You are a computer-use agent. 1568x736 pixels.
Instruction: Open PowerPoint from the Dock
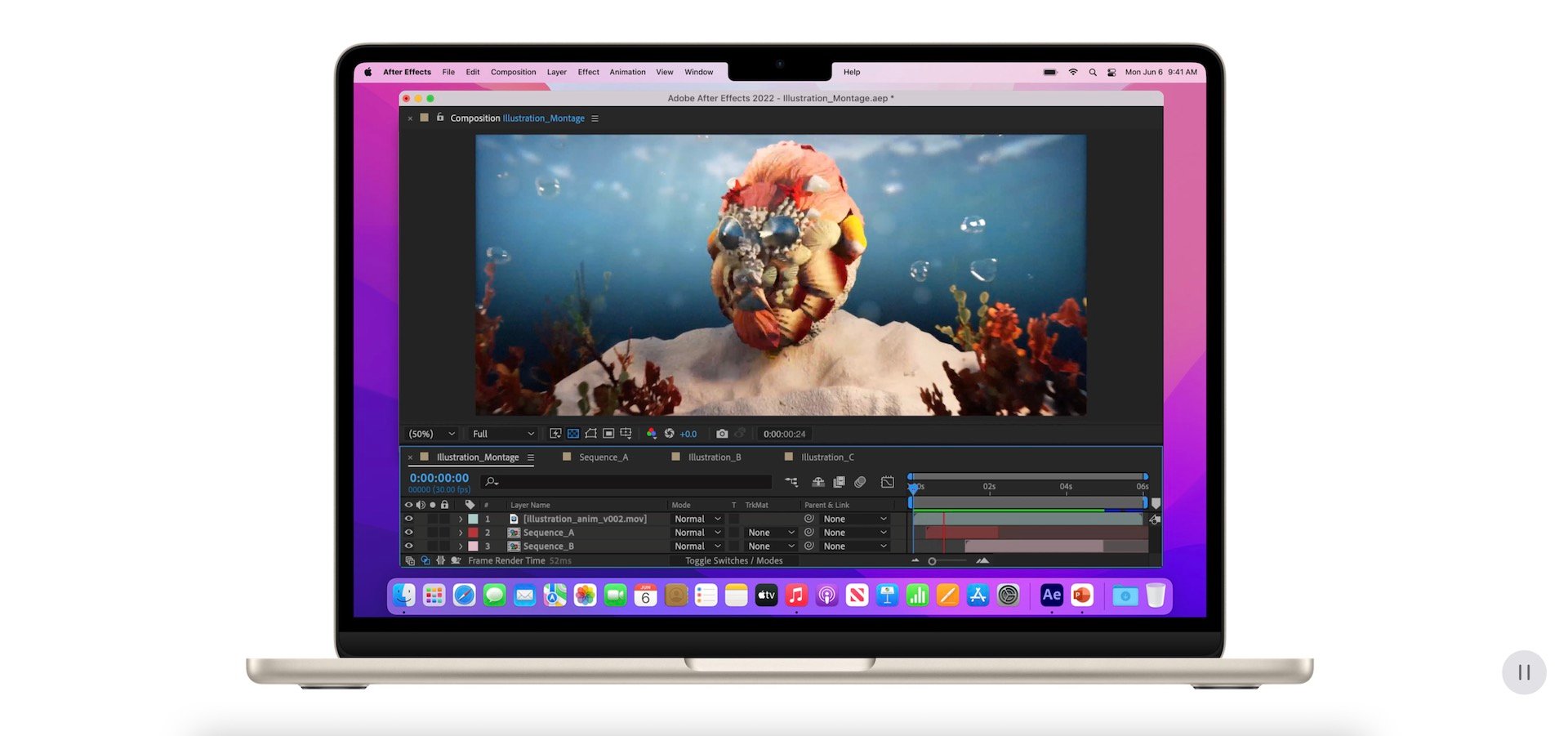tap(1082, 595)
